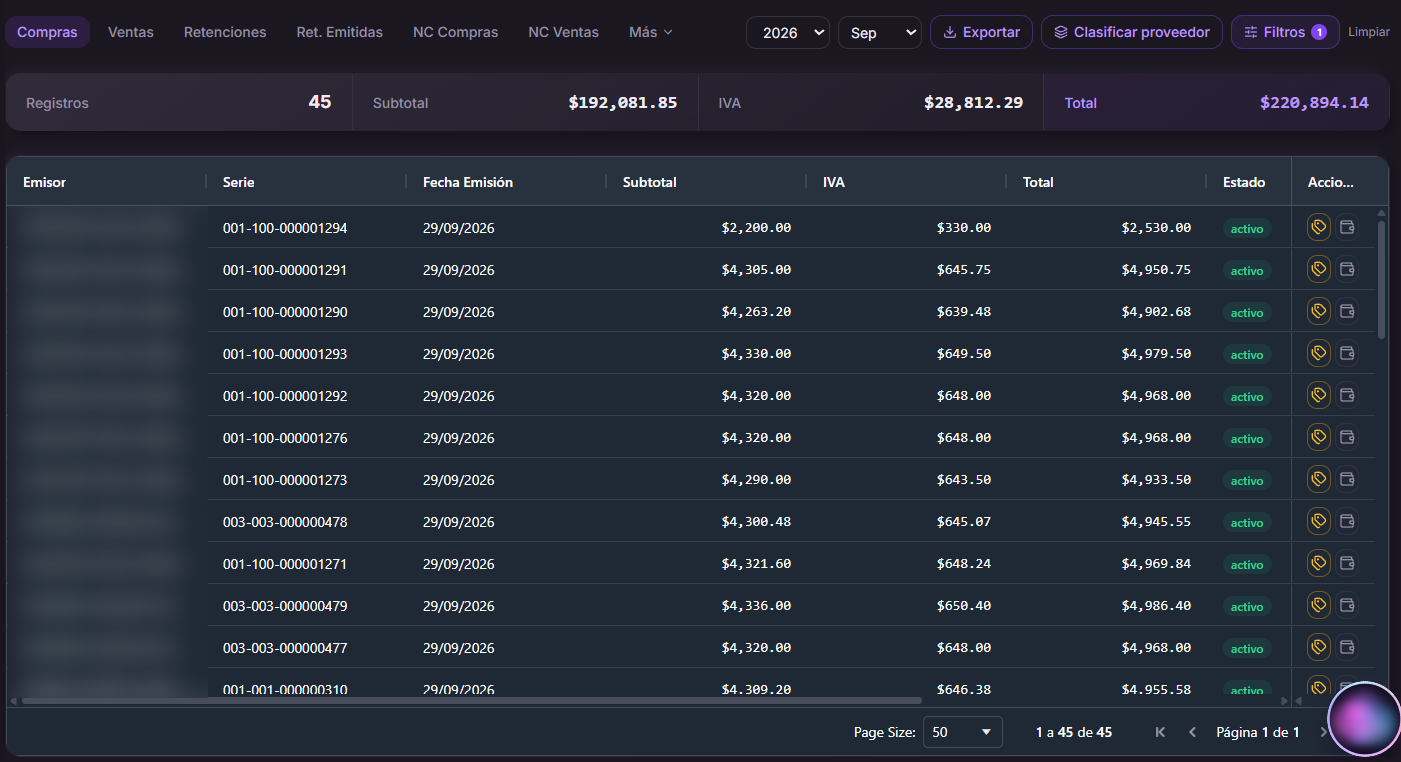This screenshot has width=1401, height=762.
Task: Click the tag icon for serie 001-100-000001293
Action: pyautogui.click(x=1319, y=354)
